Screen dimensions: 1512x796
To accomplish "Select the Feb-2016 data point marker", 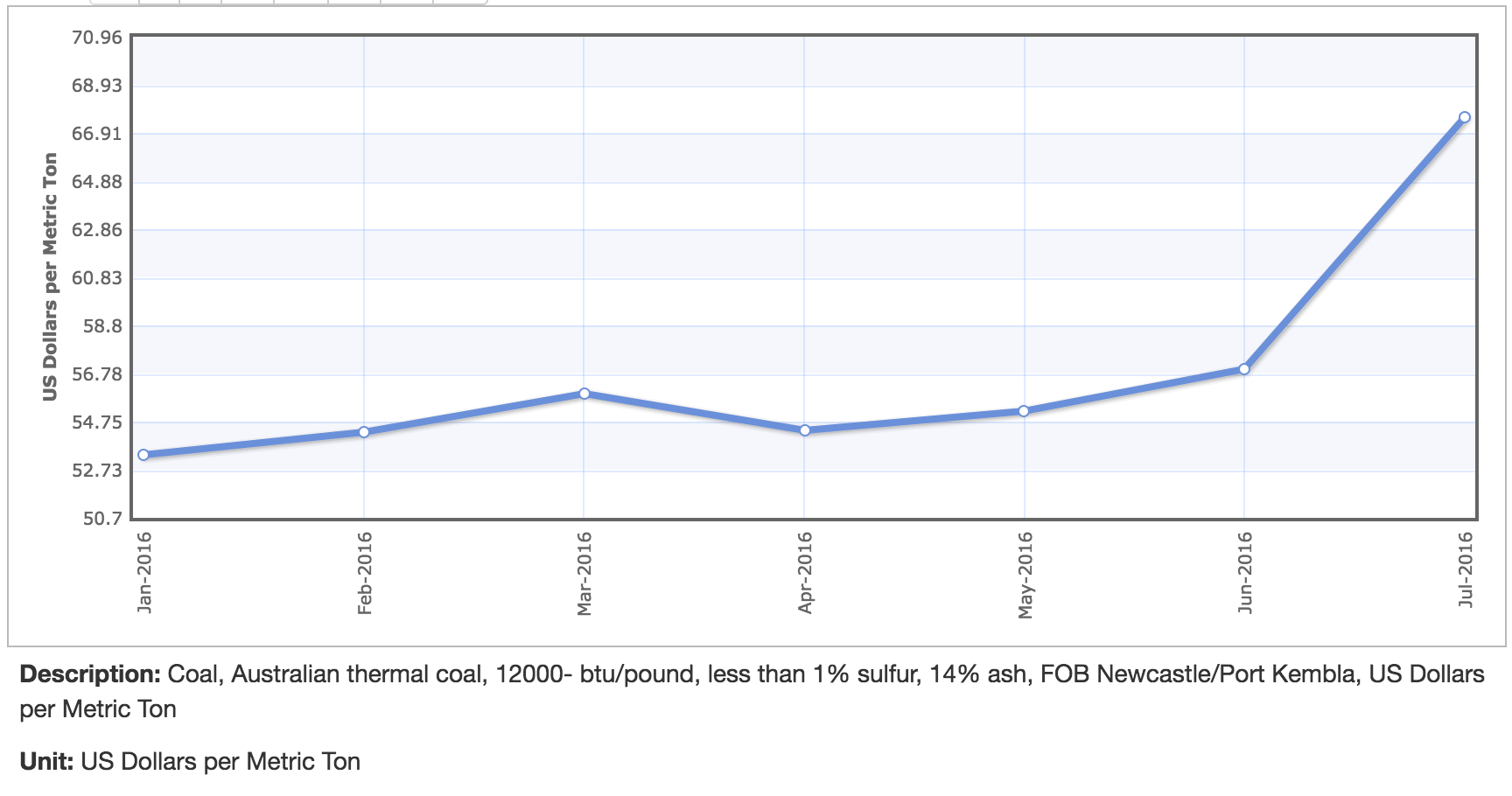I will 364,432.
